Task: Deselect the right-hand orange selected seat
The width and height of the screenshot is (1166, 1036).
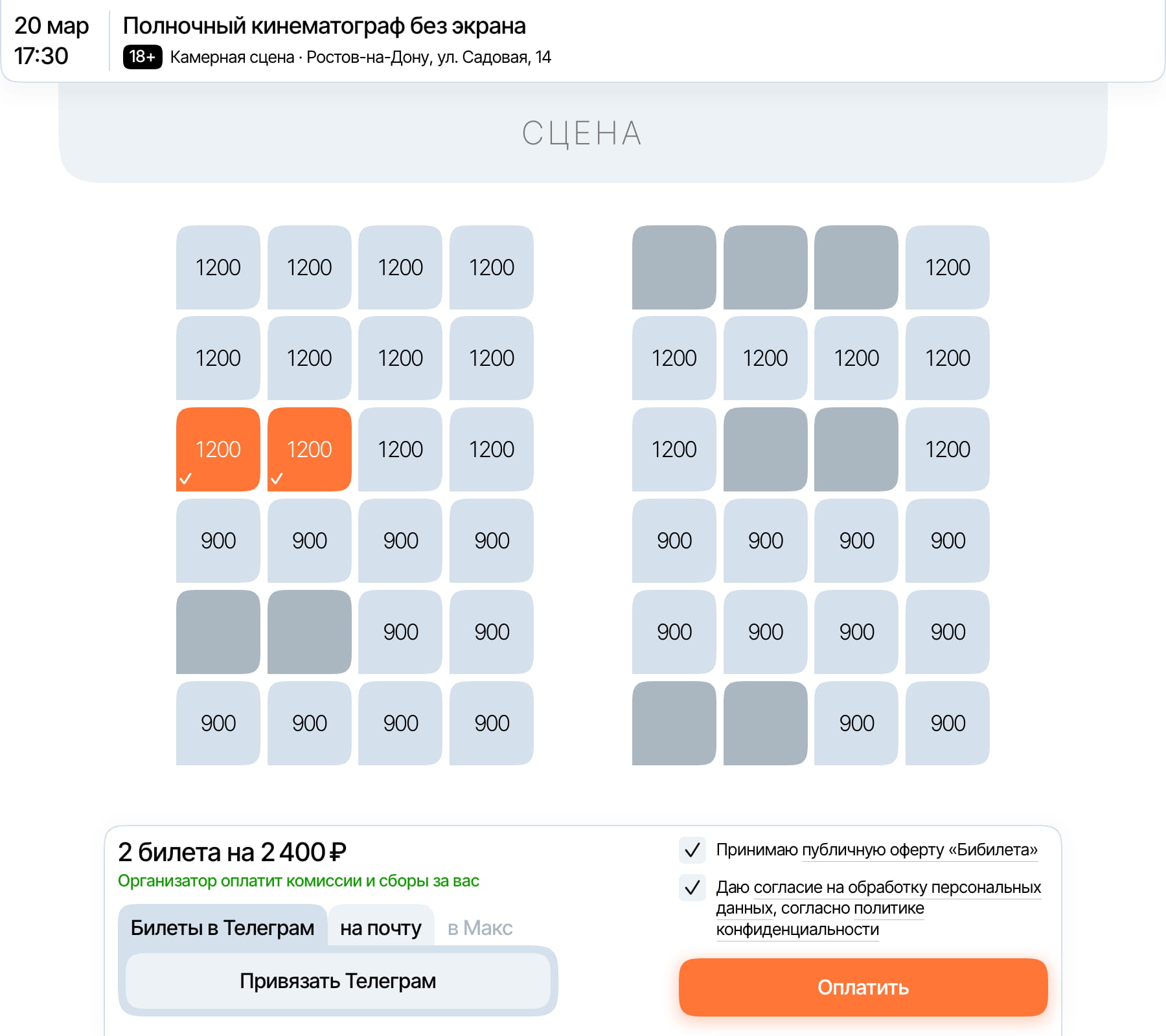Action: 310,449
